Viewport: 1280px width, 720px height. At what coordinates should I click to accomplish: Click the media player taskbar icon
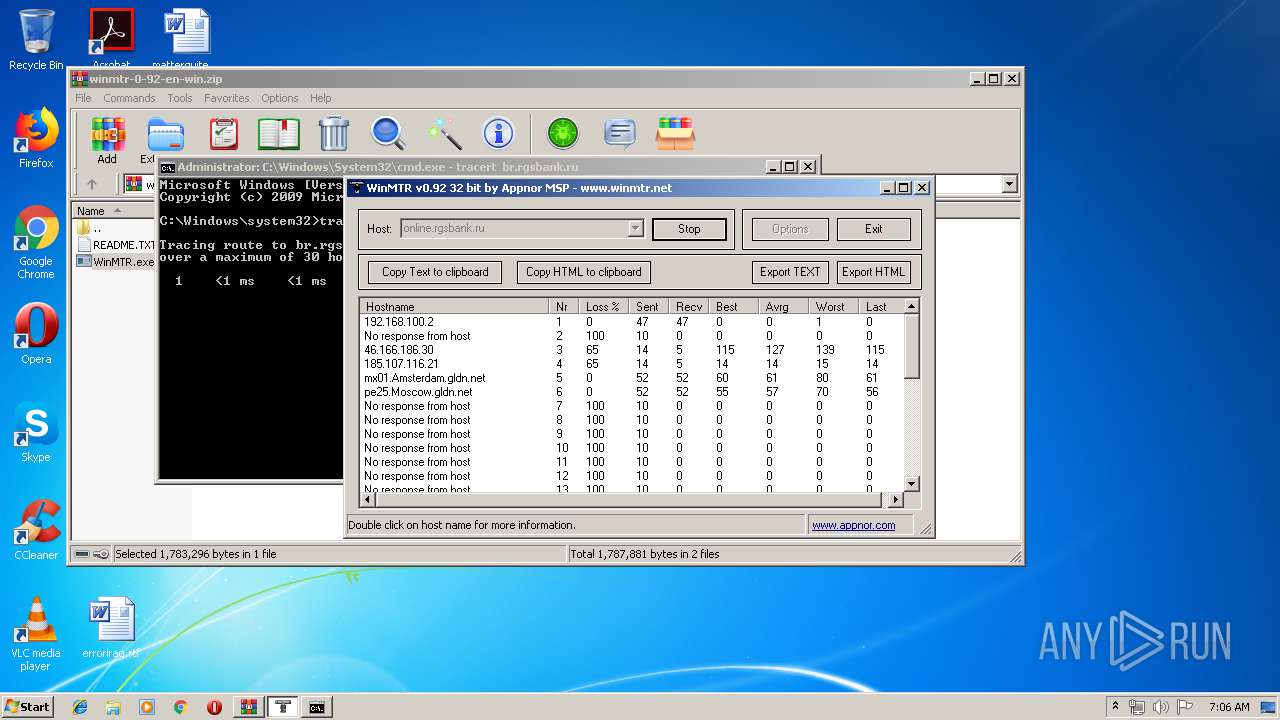147,707
